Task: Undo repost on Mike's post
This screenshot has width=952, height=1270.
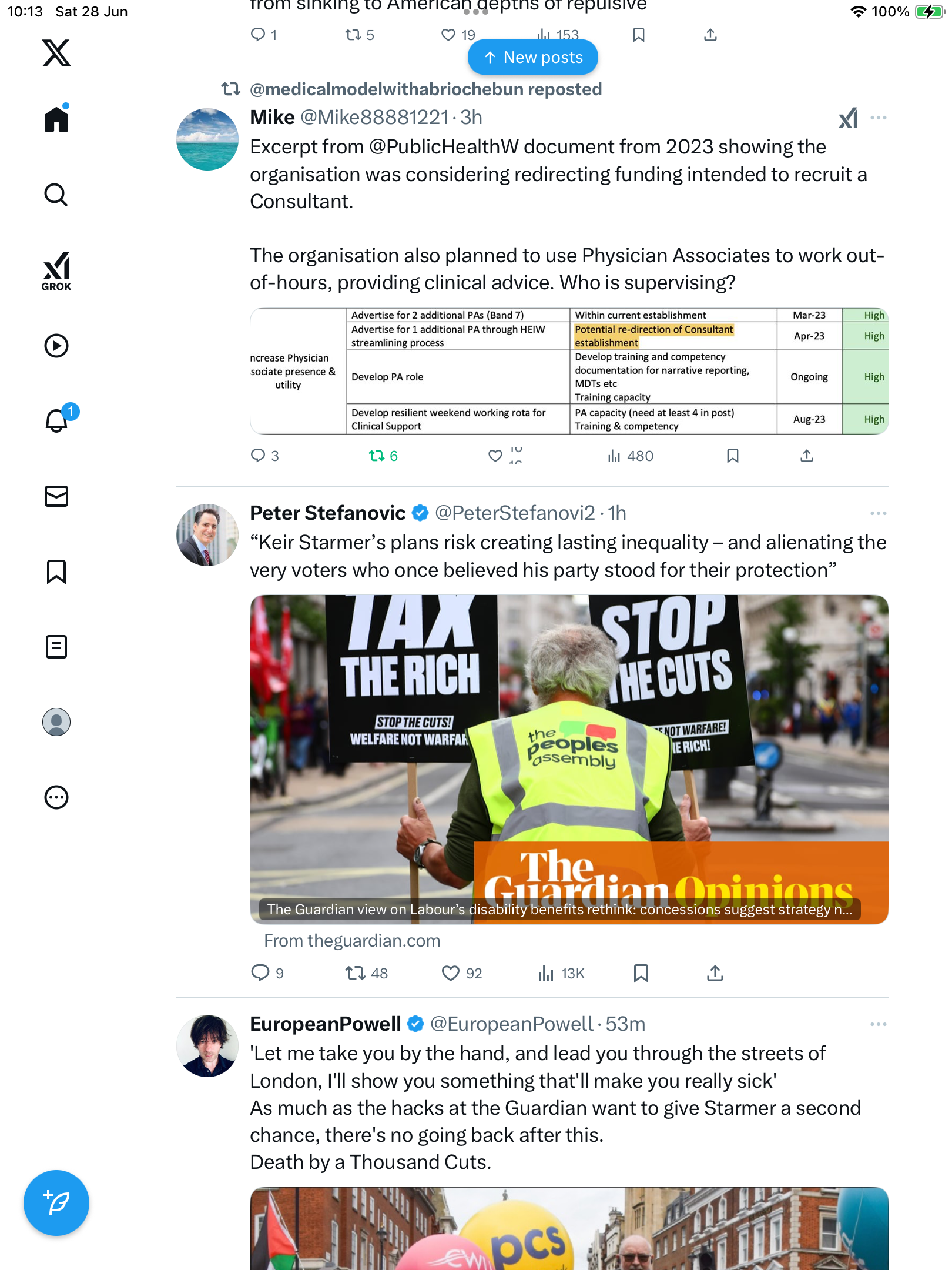Action: coord(383,456)
